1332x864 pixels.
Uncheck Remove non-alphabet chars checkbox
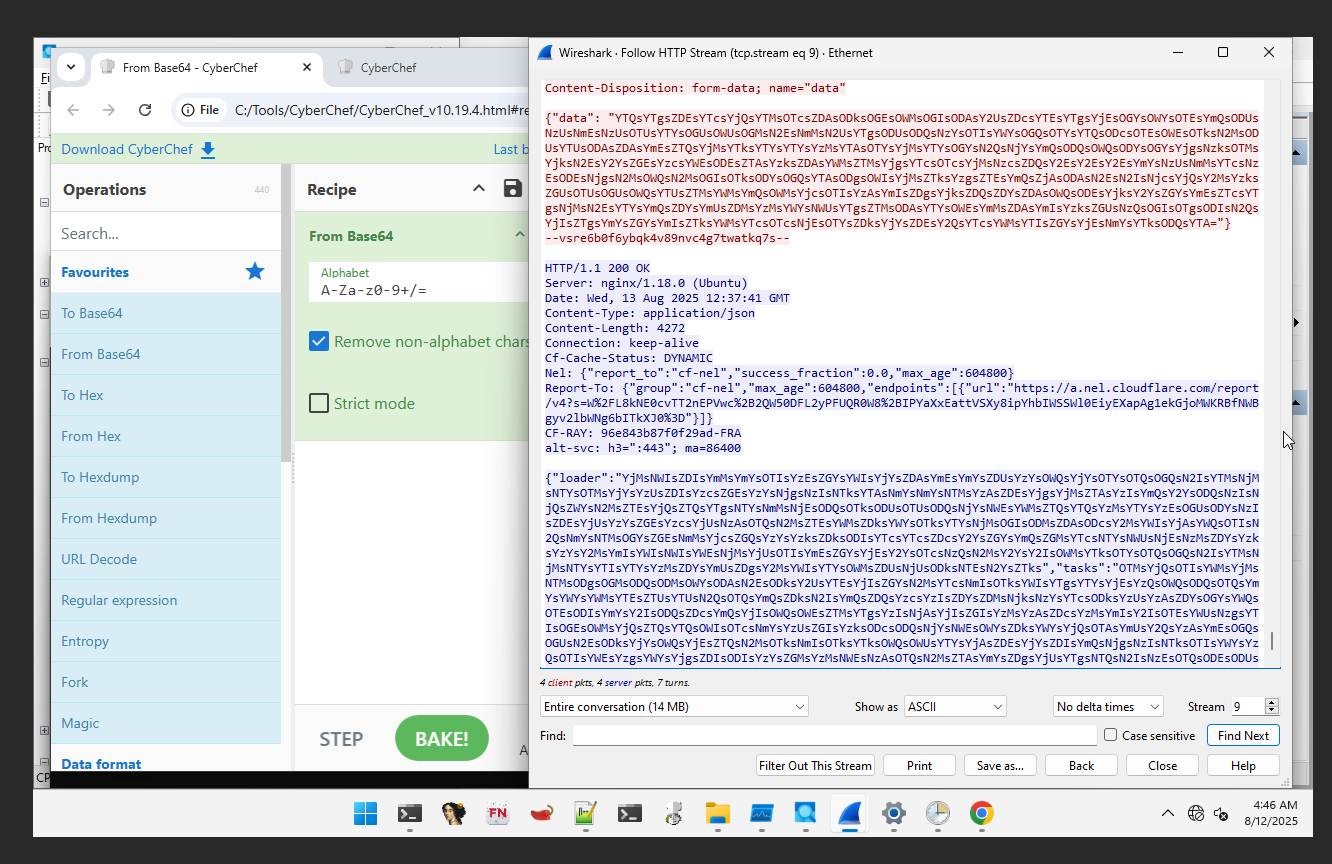pos(319,342)
